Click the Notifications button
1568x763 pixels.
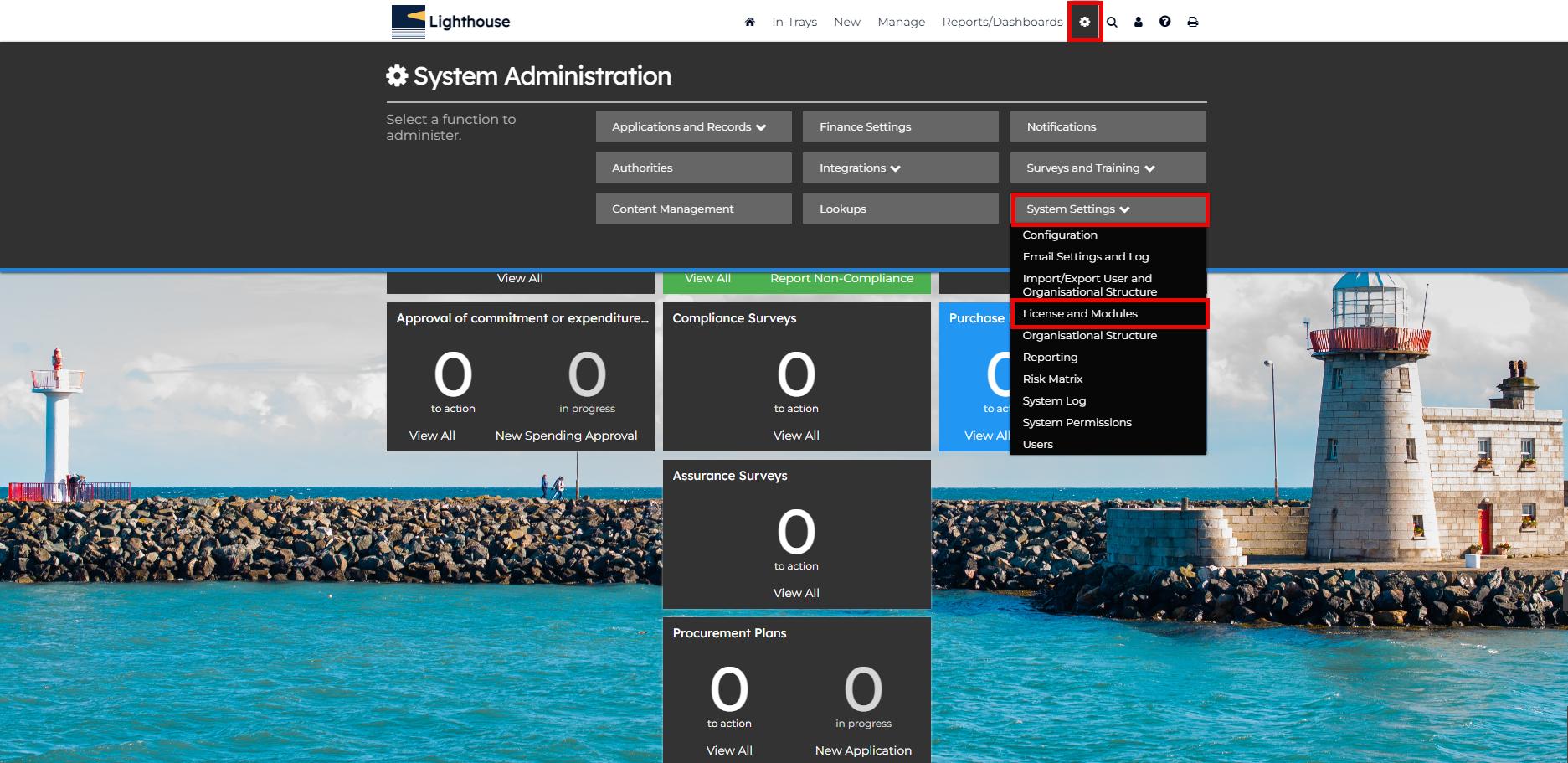click(1107, 126)
